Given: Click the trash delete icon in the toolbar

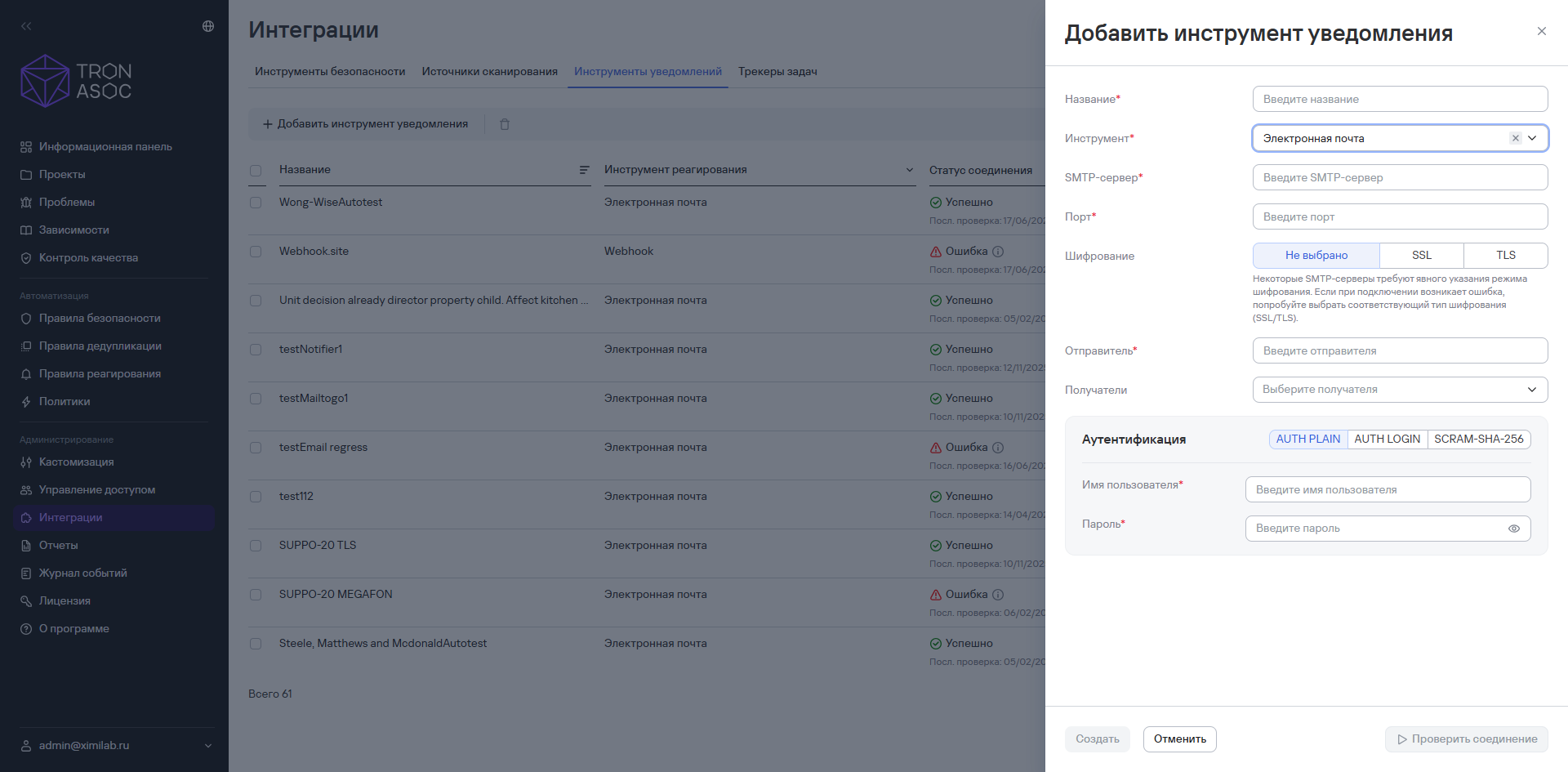Looking at the screenshot, I should point(505,124).
